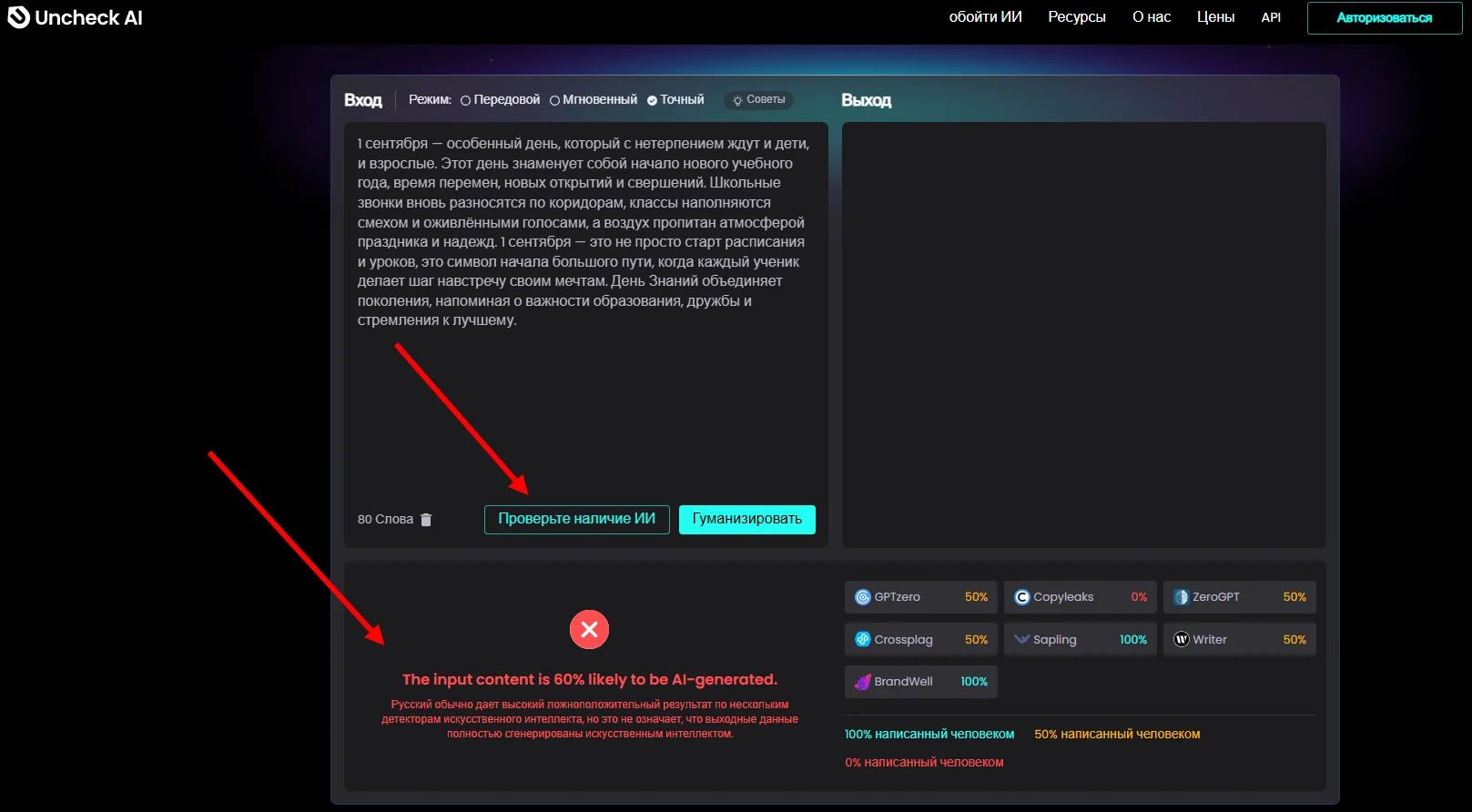Click the Russian false-positive warning note
Screen dimensions: 1472x812
pyautogui.click(x=590, y=719)
